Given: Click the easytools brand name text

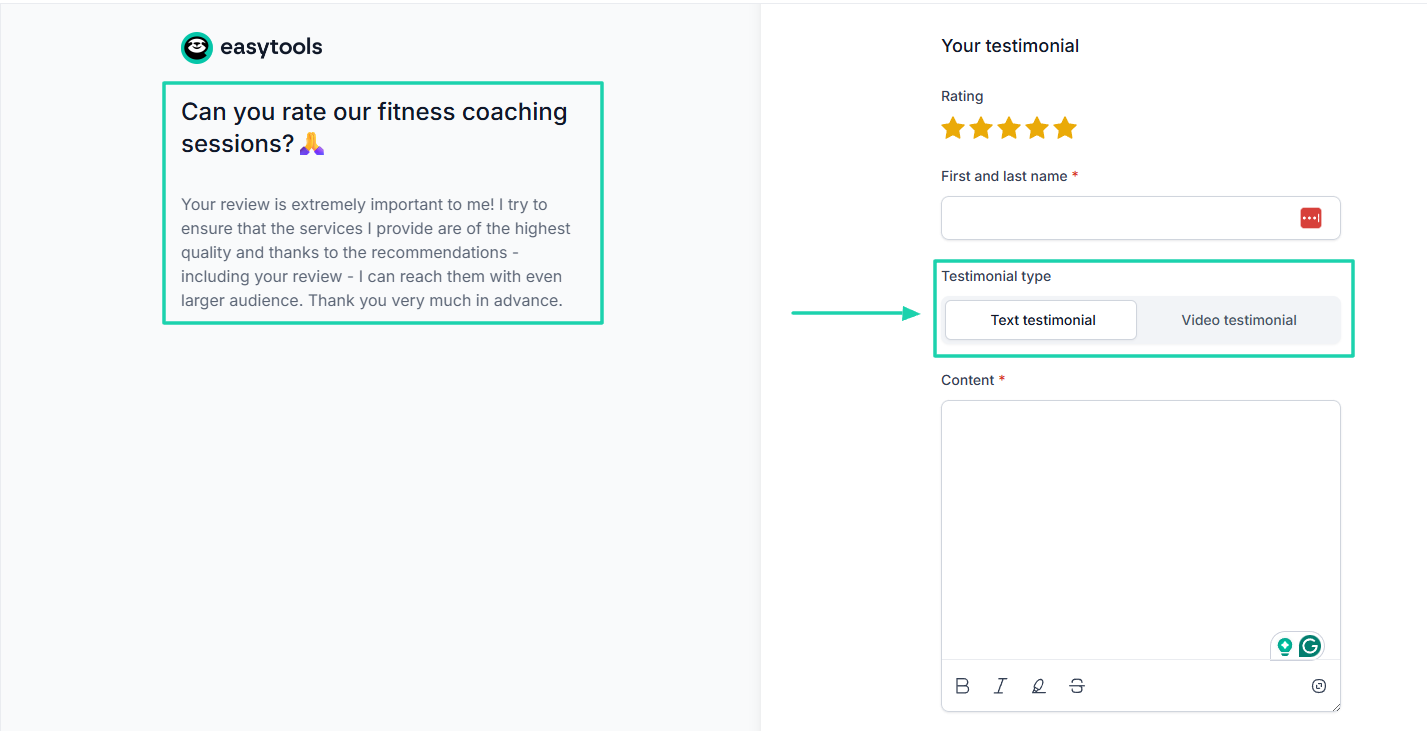Looking at the screenshot, I should click(271, 47).
